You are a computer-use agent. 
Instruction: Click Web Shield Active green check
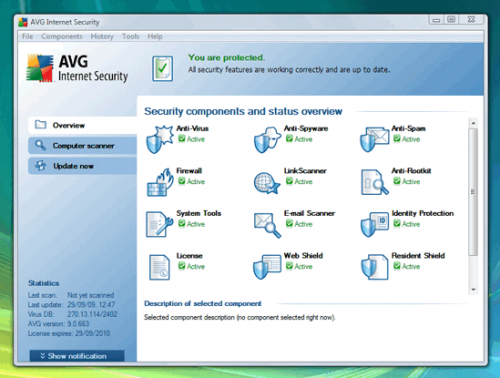tap(289, 266)
